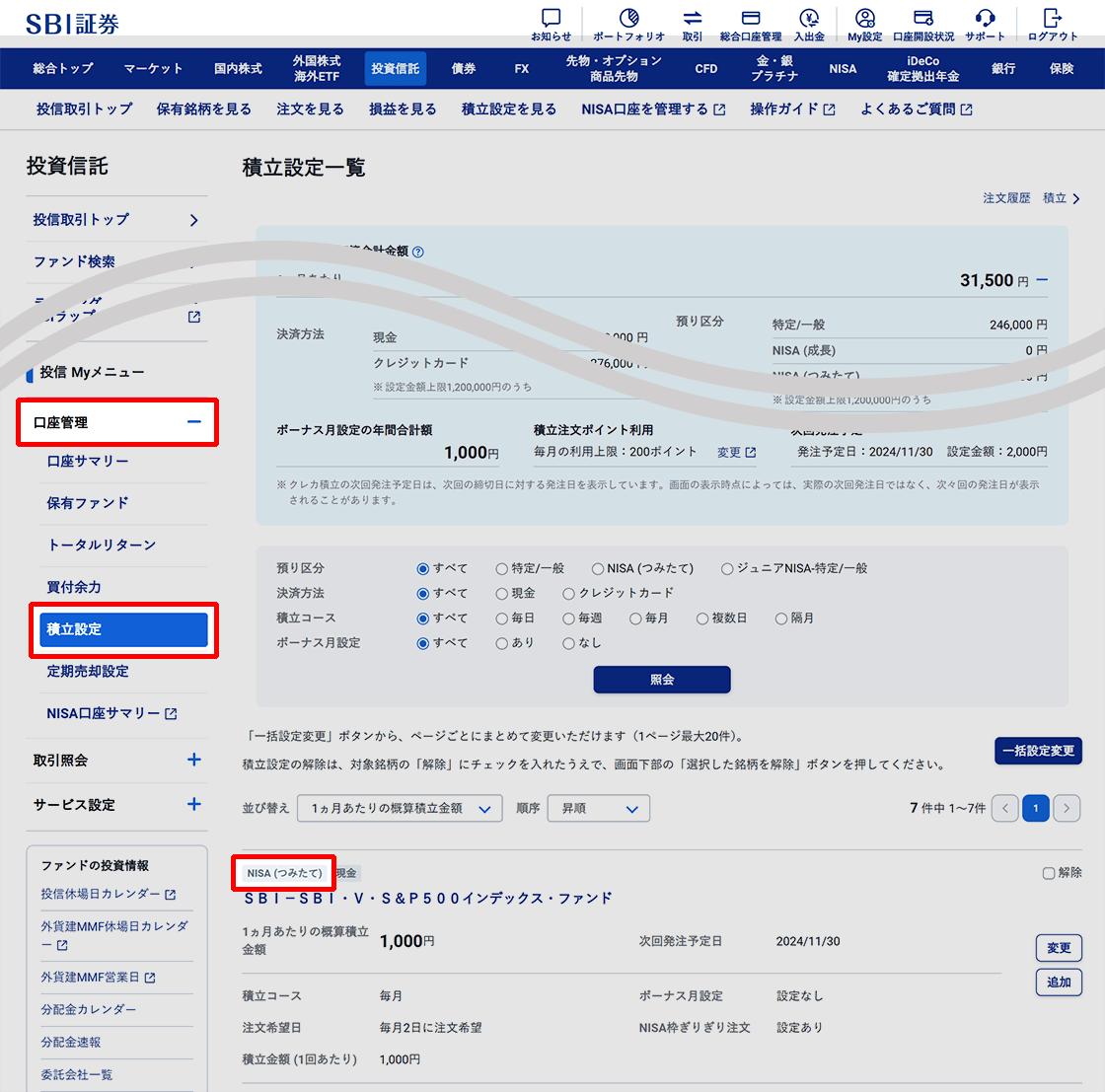Select 決済方法 現金 radio button
1105x1092 pixels.
(502, 594)
